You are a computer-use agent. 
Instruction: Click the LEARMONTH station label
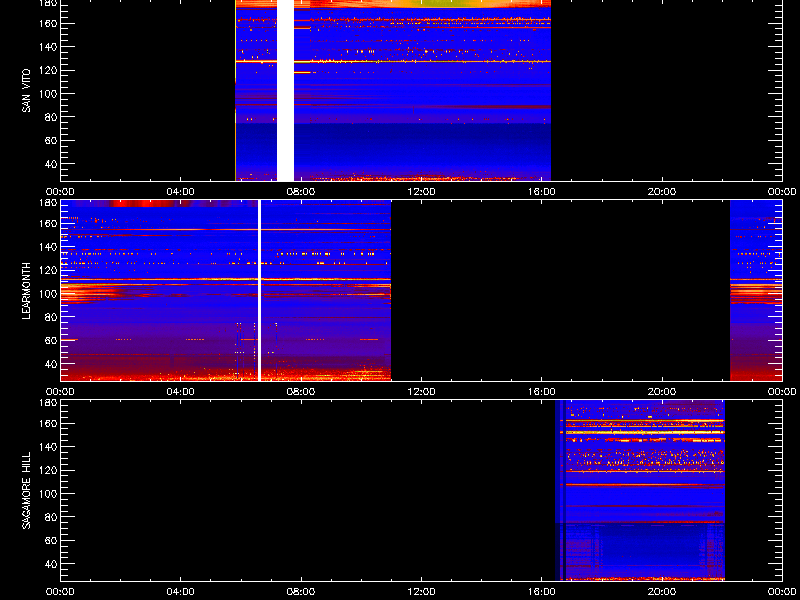(26, 291)
